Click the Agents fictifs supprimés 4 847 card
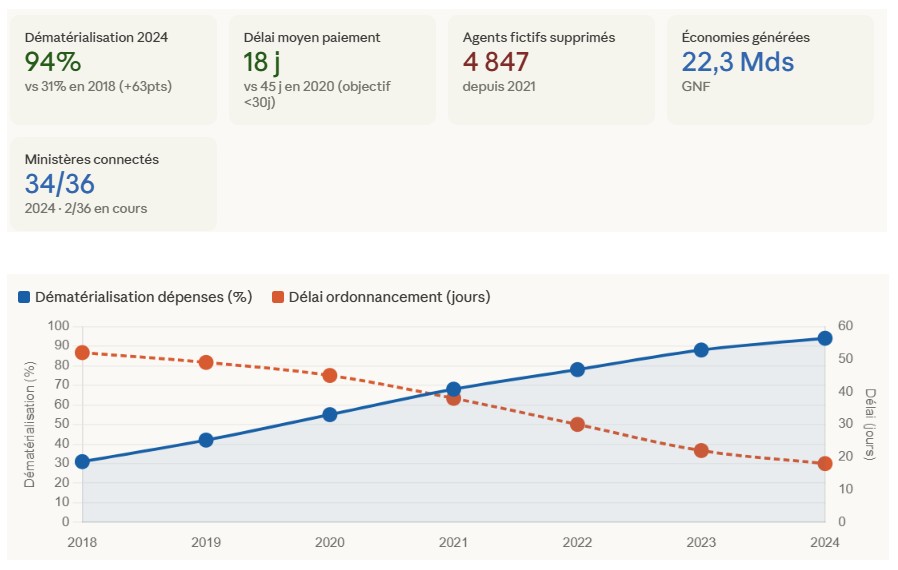 (551, 69)
